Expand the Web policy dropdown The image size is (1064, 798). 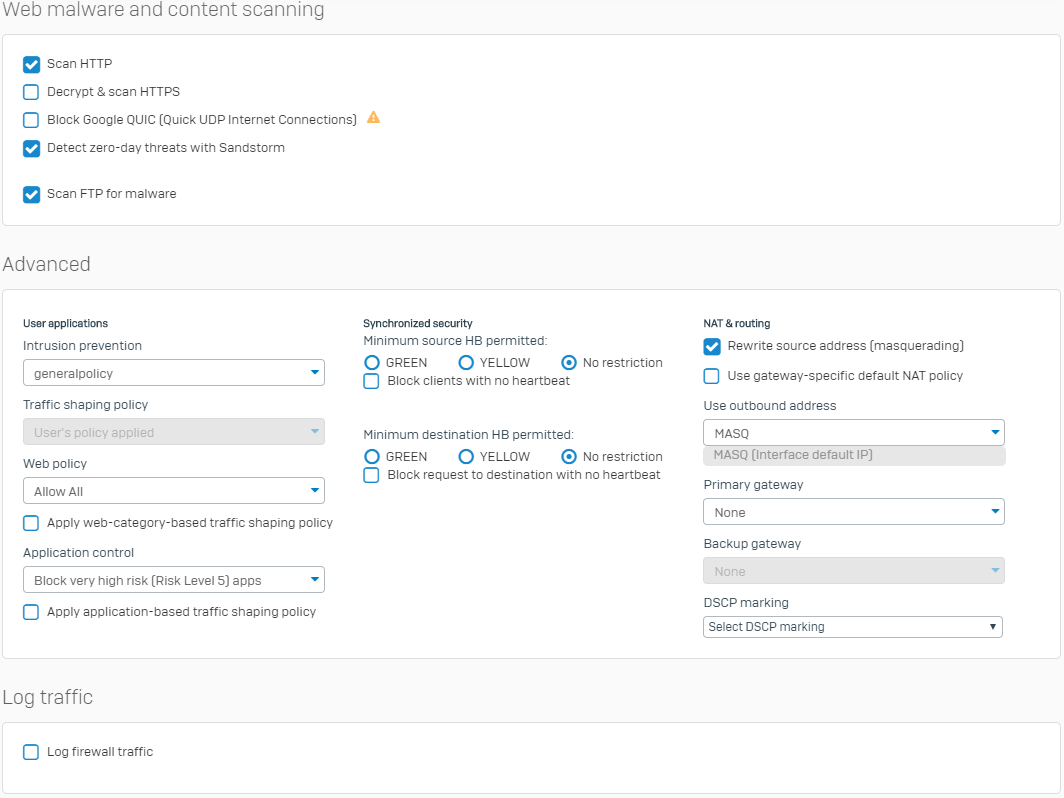point(173,491)
